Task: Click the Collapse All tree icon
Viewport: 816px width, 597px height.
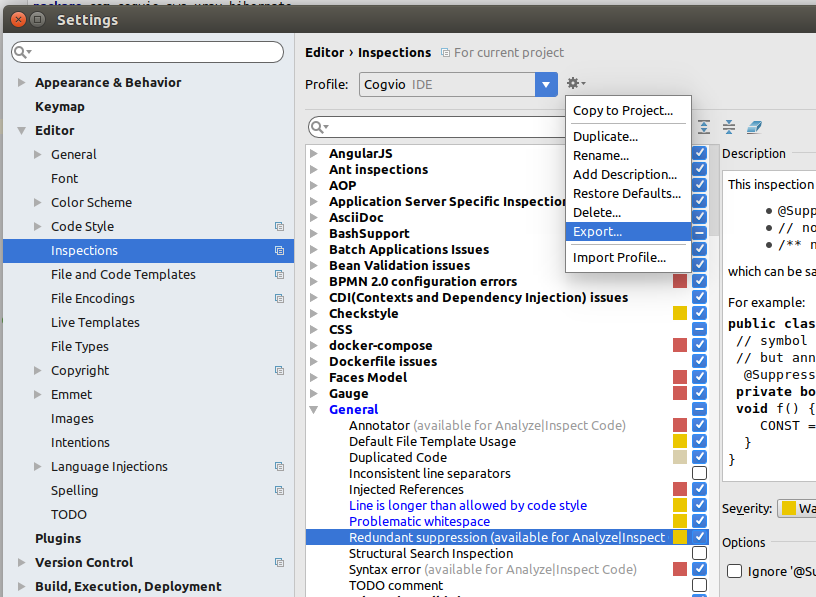Action: point(729,126)
